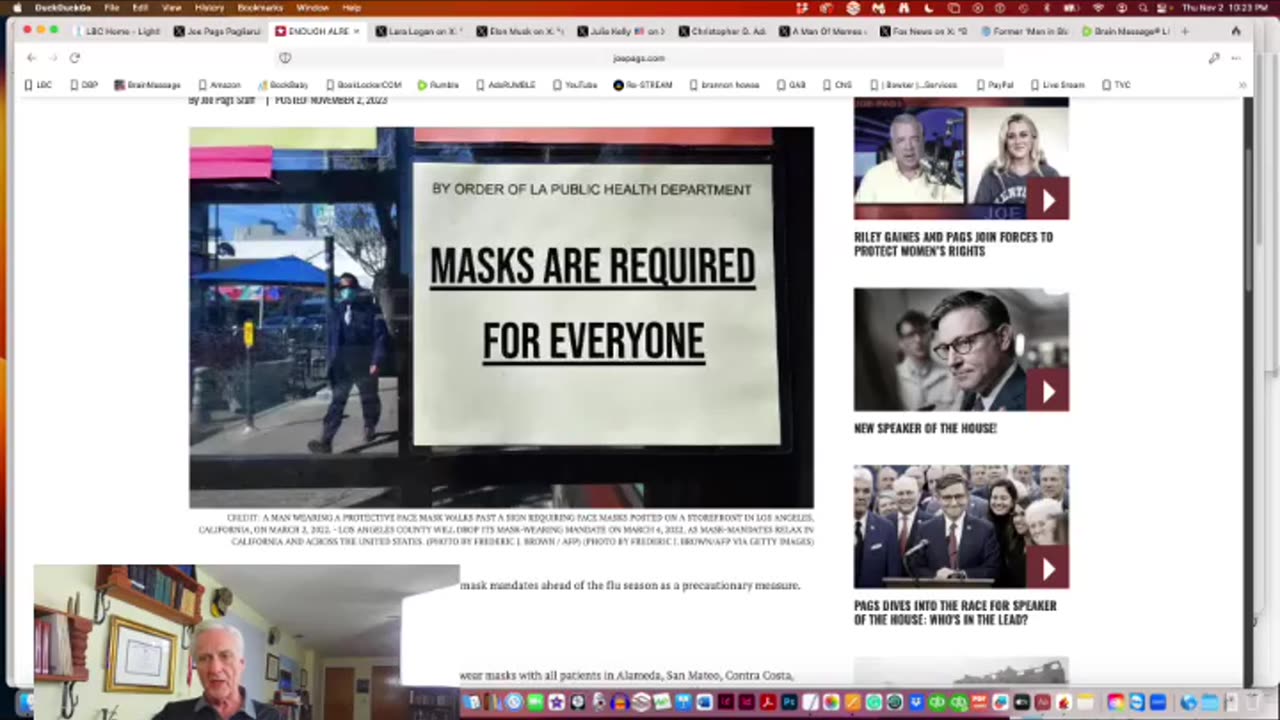Go back with the browser back arrow
The image size is (1280, 720).
click(31, 58)
